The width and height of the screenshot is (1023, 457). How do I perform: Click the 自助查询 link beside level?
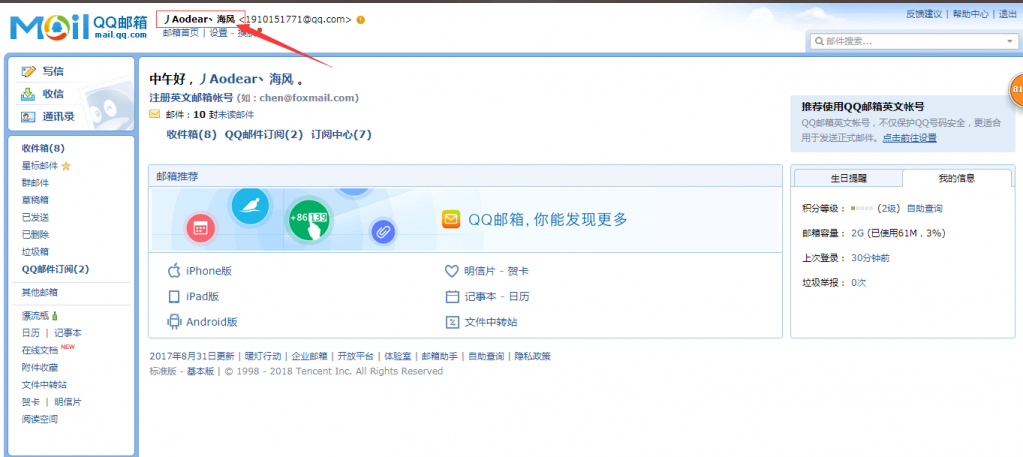[x=924, y=208]
